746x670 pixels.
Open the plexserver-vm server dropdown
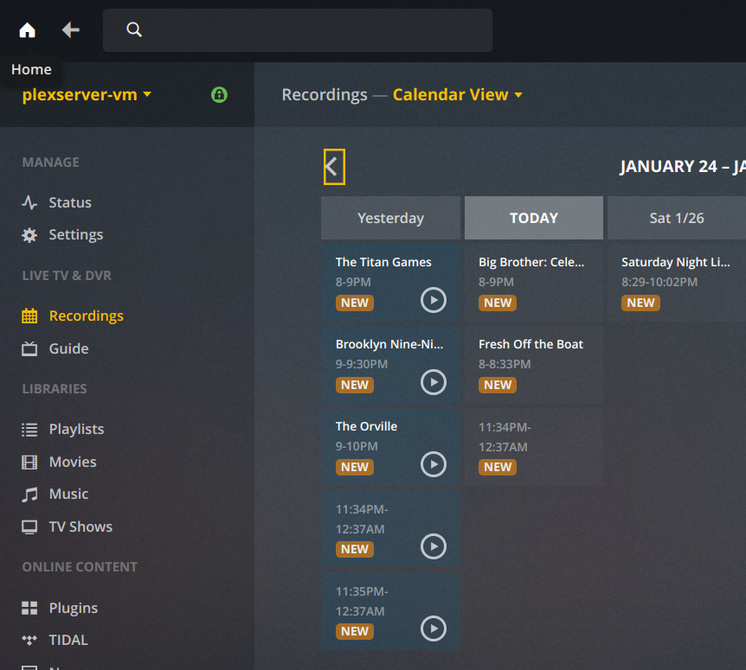(87, 95)
